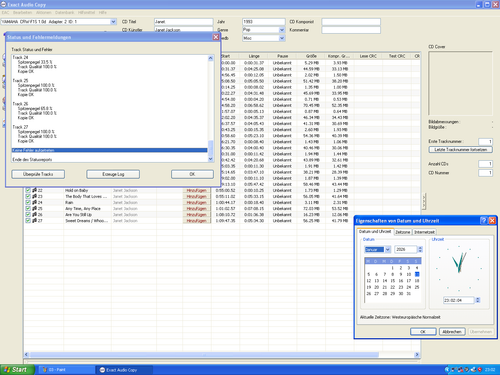The width and height of the screenshot is (500, 375).
Task: Uncheck the track 23 checkbox
Action: pos(28,196)
